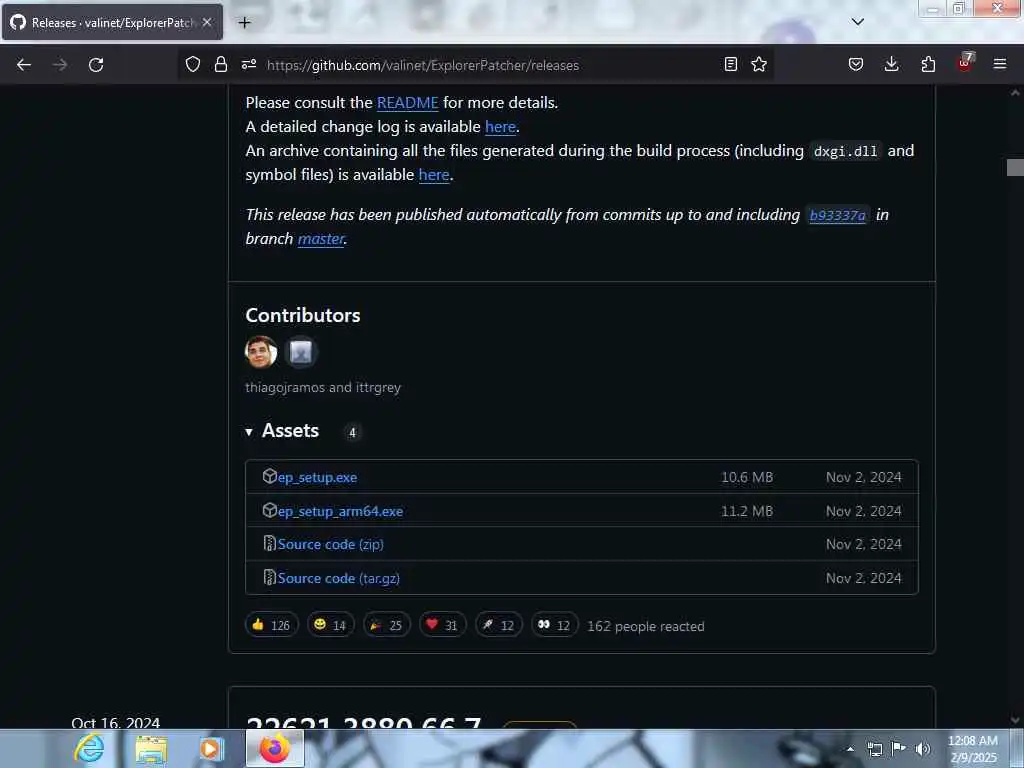Open the README link
The height and width of the screenshot is (768, 1024).
click(408, 103)
